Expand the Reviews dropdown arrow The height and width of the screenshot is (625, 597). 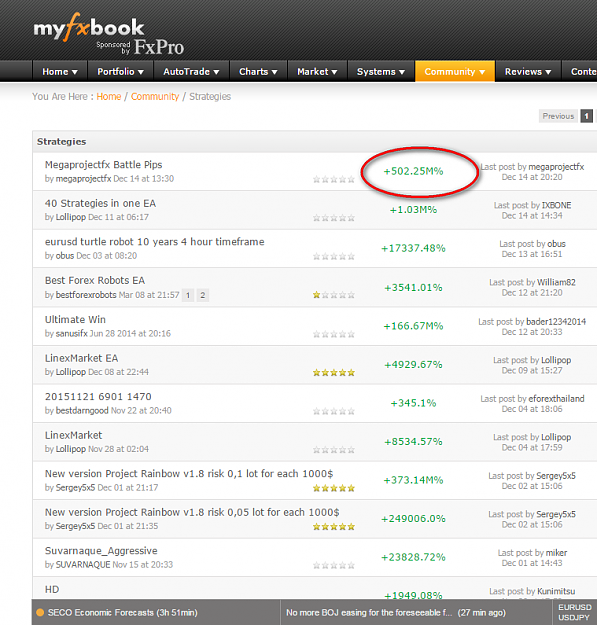click(x=548, y=73)
